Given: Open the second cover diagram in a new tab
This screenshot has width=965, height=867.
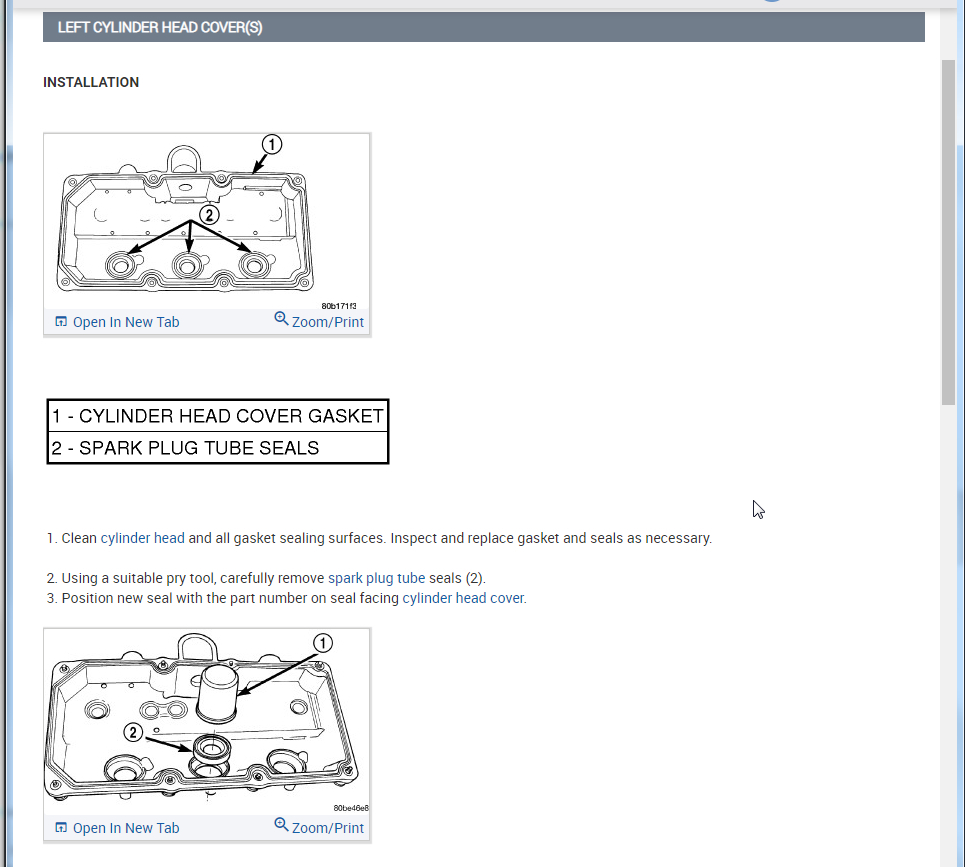Looking at the screenshot, I should (x=126, y=828).
